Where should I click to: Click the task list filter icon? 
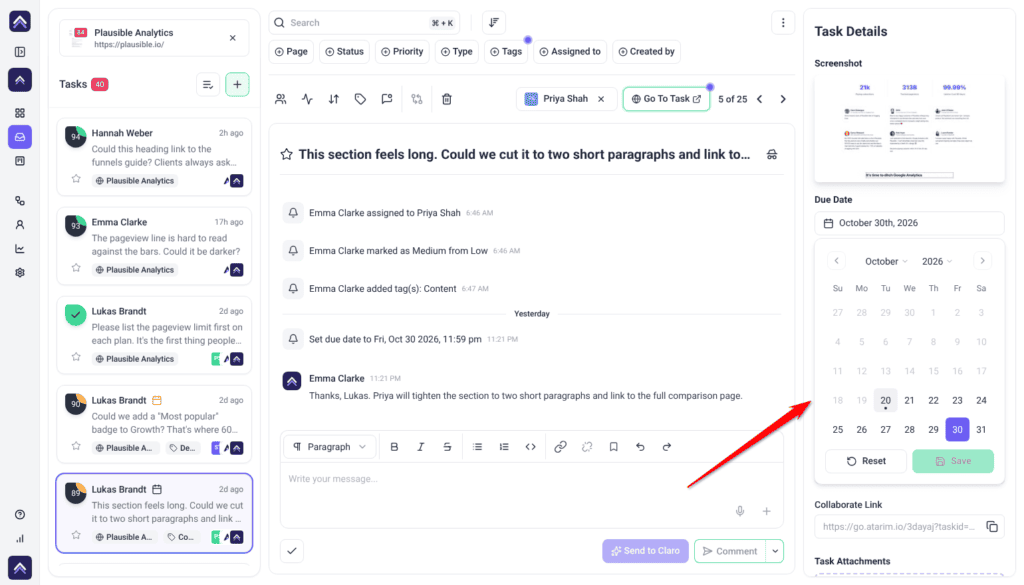tap(208, 85)
